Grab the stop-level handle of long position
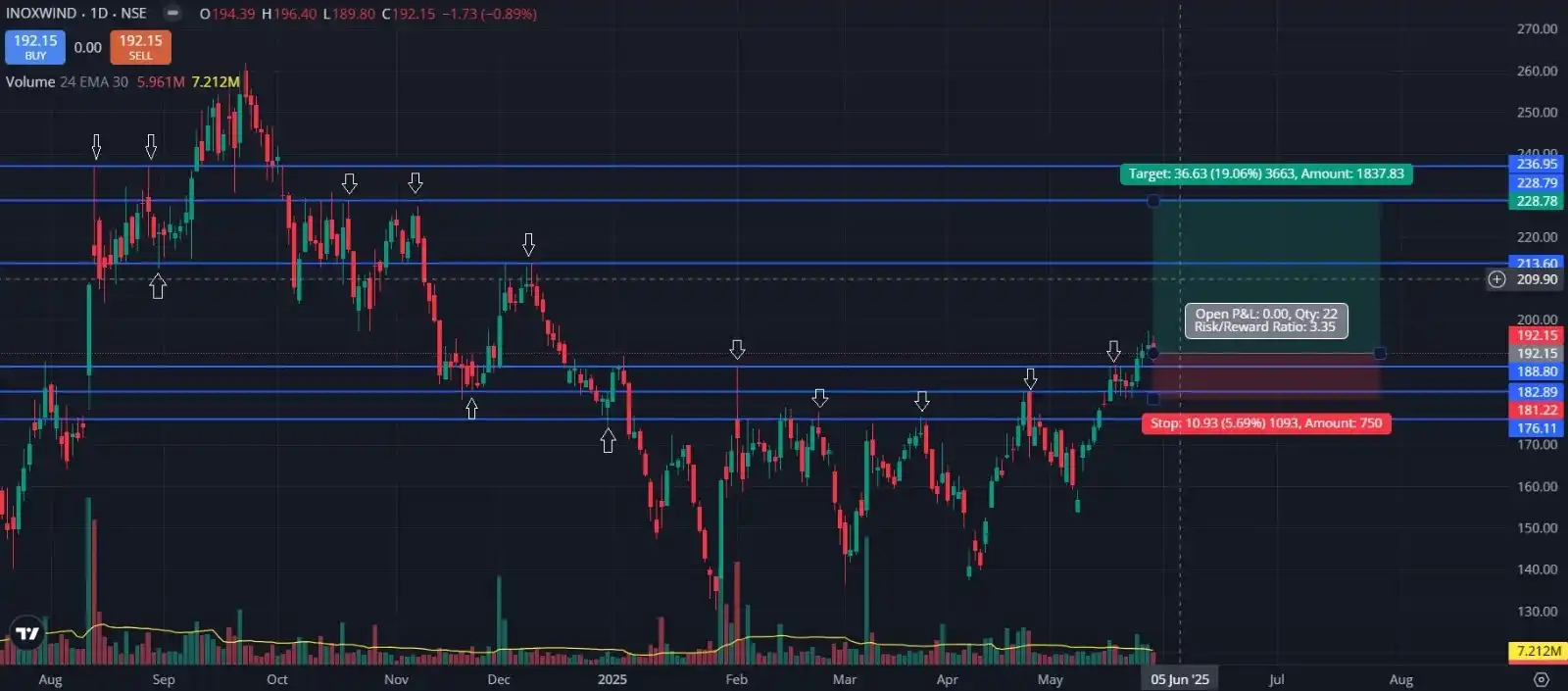This screenshot has width=1568, height=691. point(1153,399)
